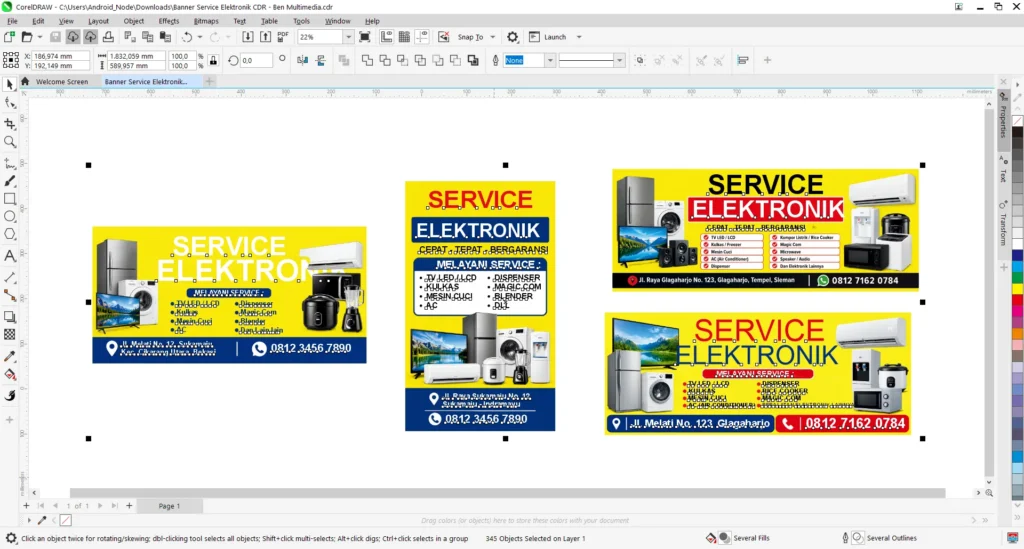This screenshot has width=1024, height=549.
Task: Pick the Transparency checkerboard tool
Action: tap(9, 334)
